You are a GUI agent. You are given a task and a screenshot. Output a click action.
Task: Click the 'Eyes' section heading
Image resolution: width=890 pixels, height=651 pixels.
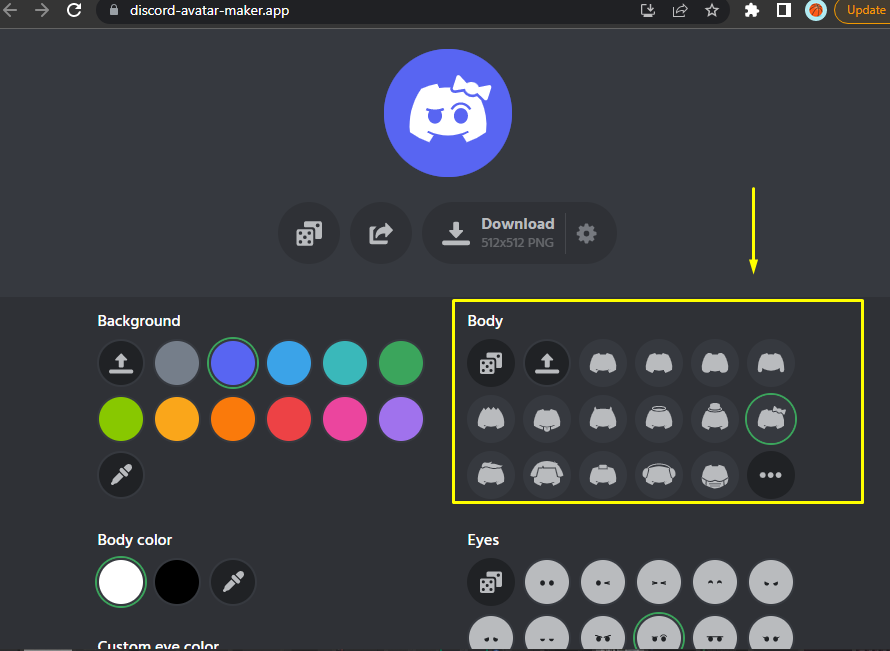[x=483, y=540]
